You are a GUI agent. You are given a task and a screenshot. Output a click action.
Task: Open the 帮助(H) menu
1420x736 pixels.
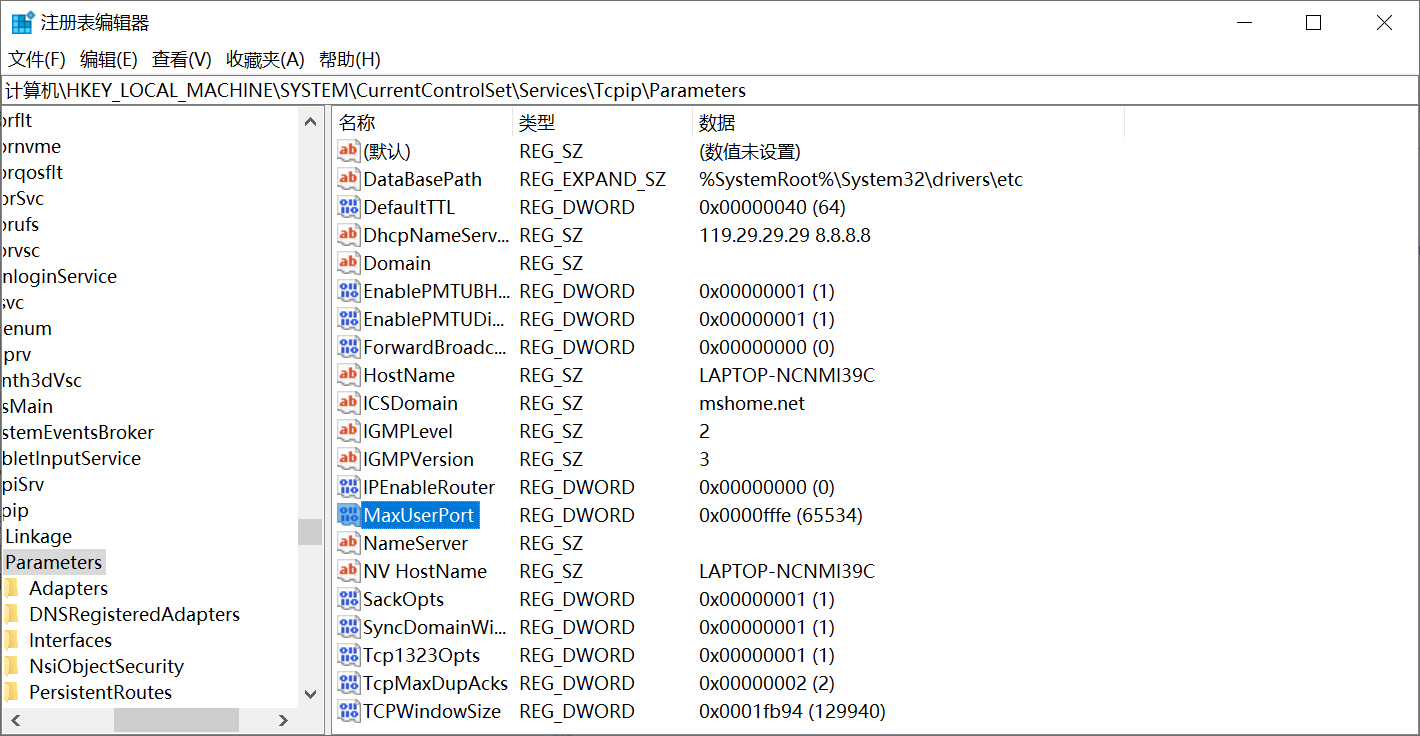click(x=350, y=59)
